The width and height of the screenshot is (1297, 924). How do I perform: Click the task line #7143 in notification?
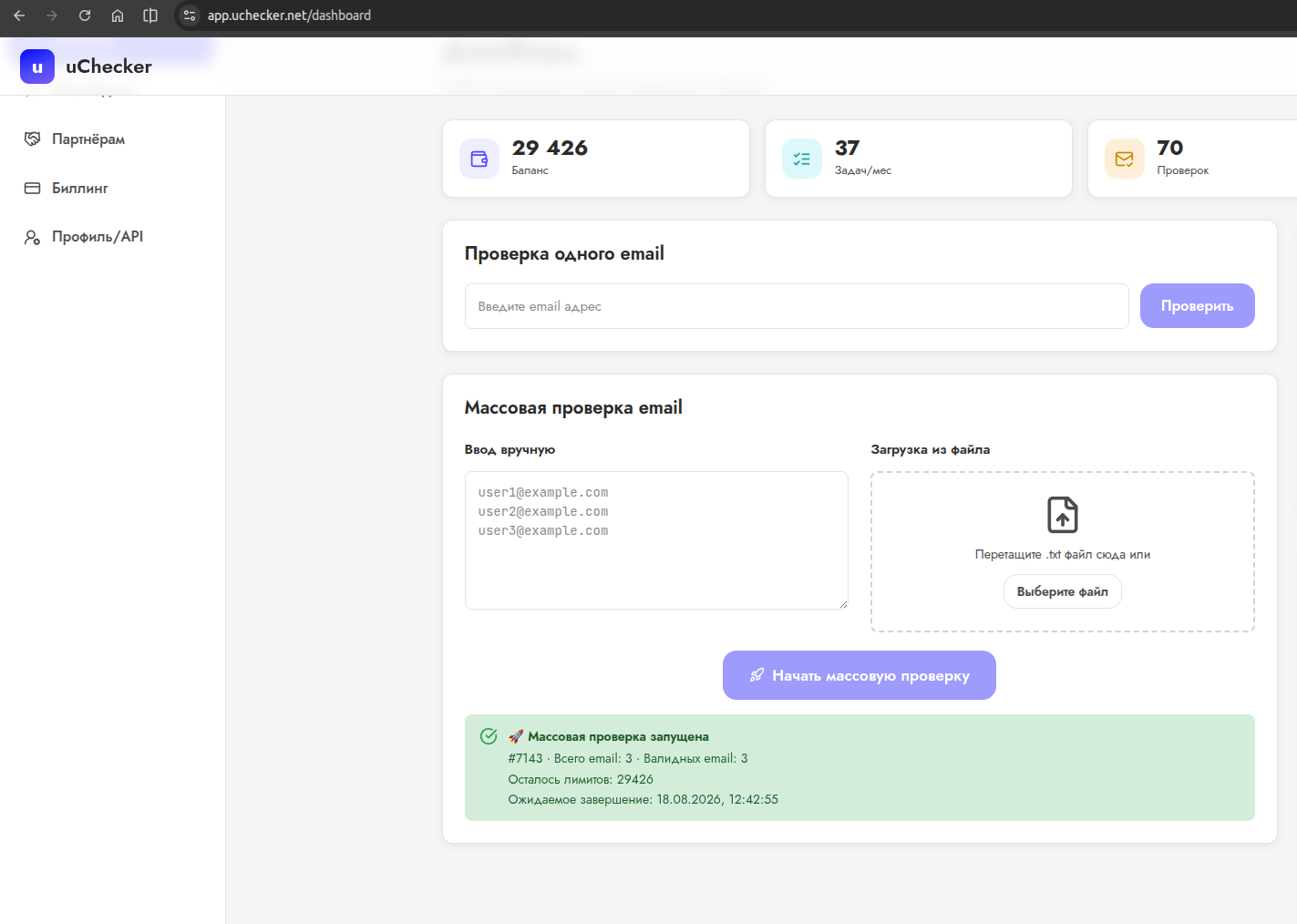click(x=628, y=758)
